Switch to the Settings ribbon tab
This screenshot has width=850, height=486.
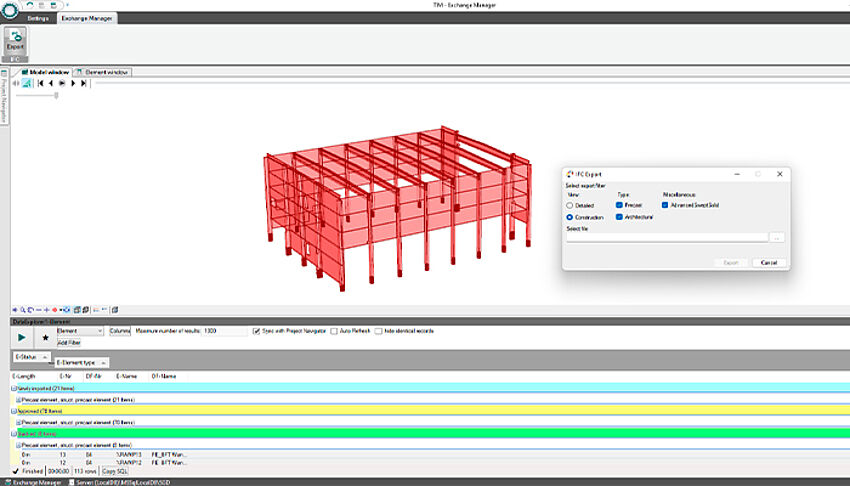[38, 18]
